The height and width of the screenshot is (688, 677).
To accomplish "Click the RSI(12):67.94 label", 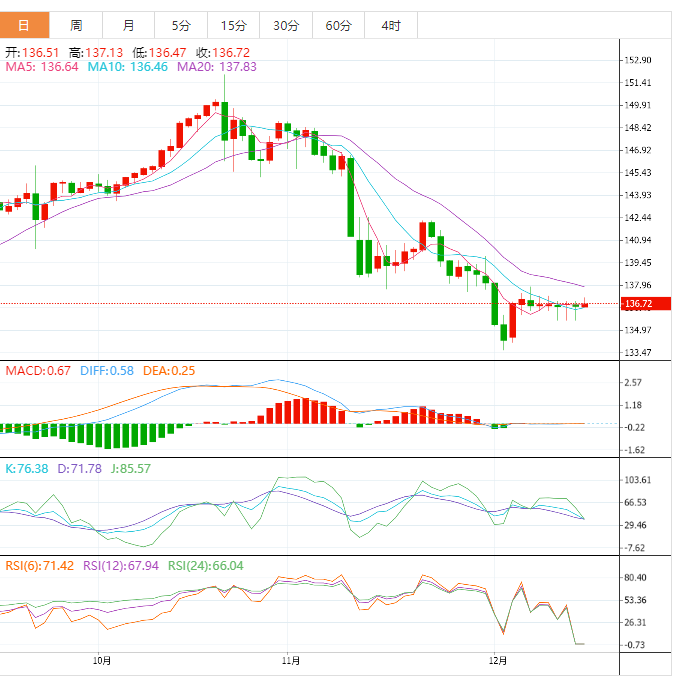I will pos(121,566).
